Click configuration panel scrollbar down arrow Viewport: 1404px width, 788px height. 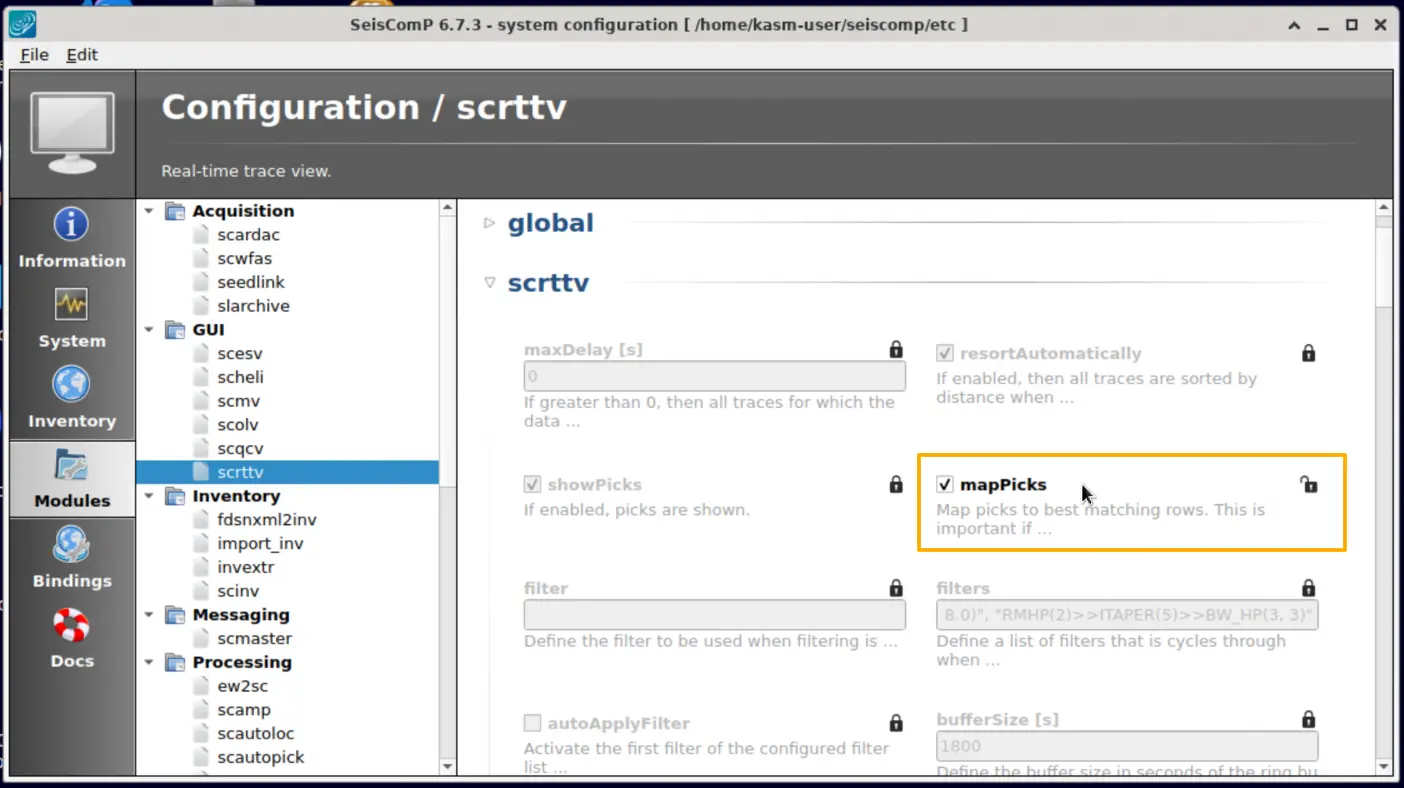pyautogui.click(x=1384, y=767)
